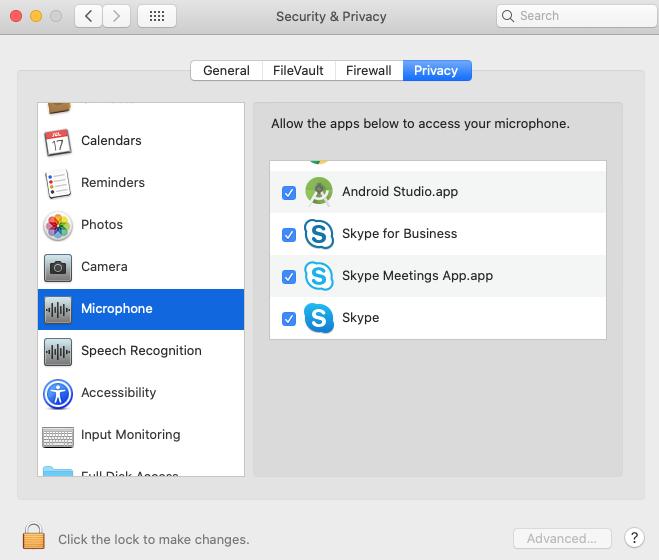659x560 pixels.
Task: Select the Skype for Business row text
Action: 400,234
